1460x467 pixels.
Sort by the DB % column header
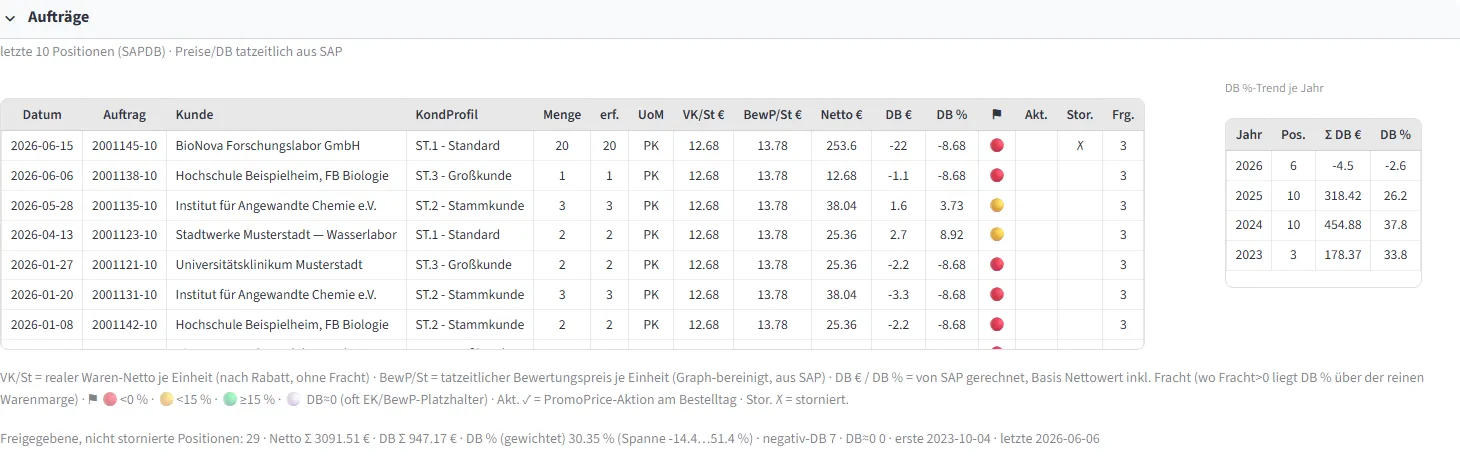point(952,115)
